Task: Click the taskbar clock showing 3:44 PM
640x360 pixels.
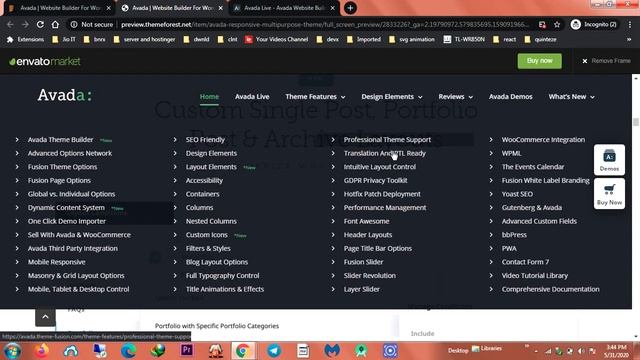Action: tap(616, 351)
